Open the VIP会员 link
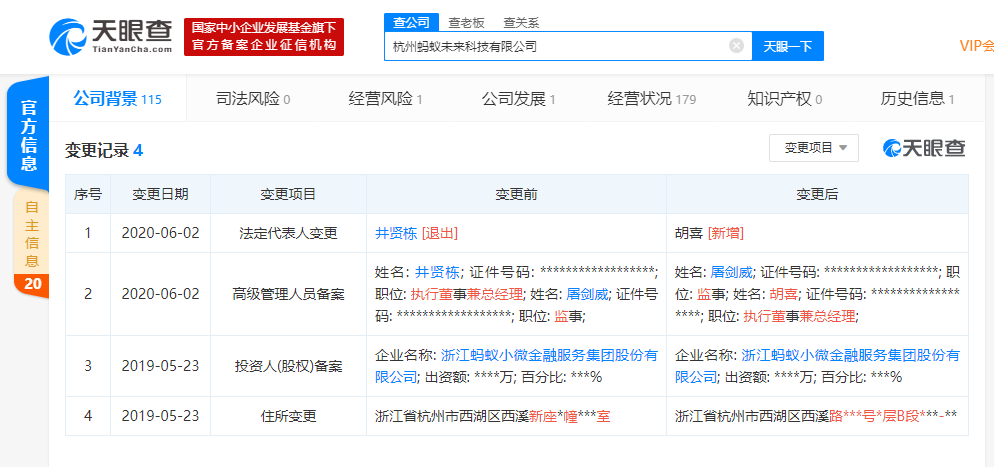The image size is (994, 467). tap(976, 46)
